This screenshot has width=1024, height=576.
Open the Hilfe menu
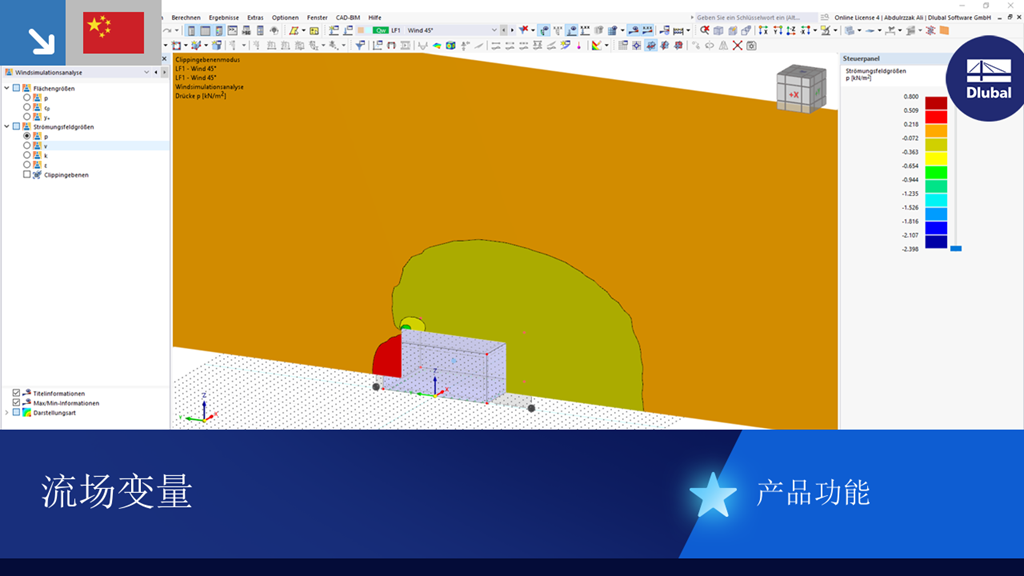point(375,18)
